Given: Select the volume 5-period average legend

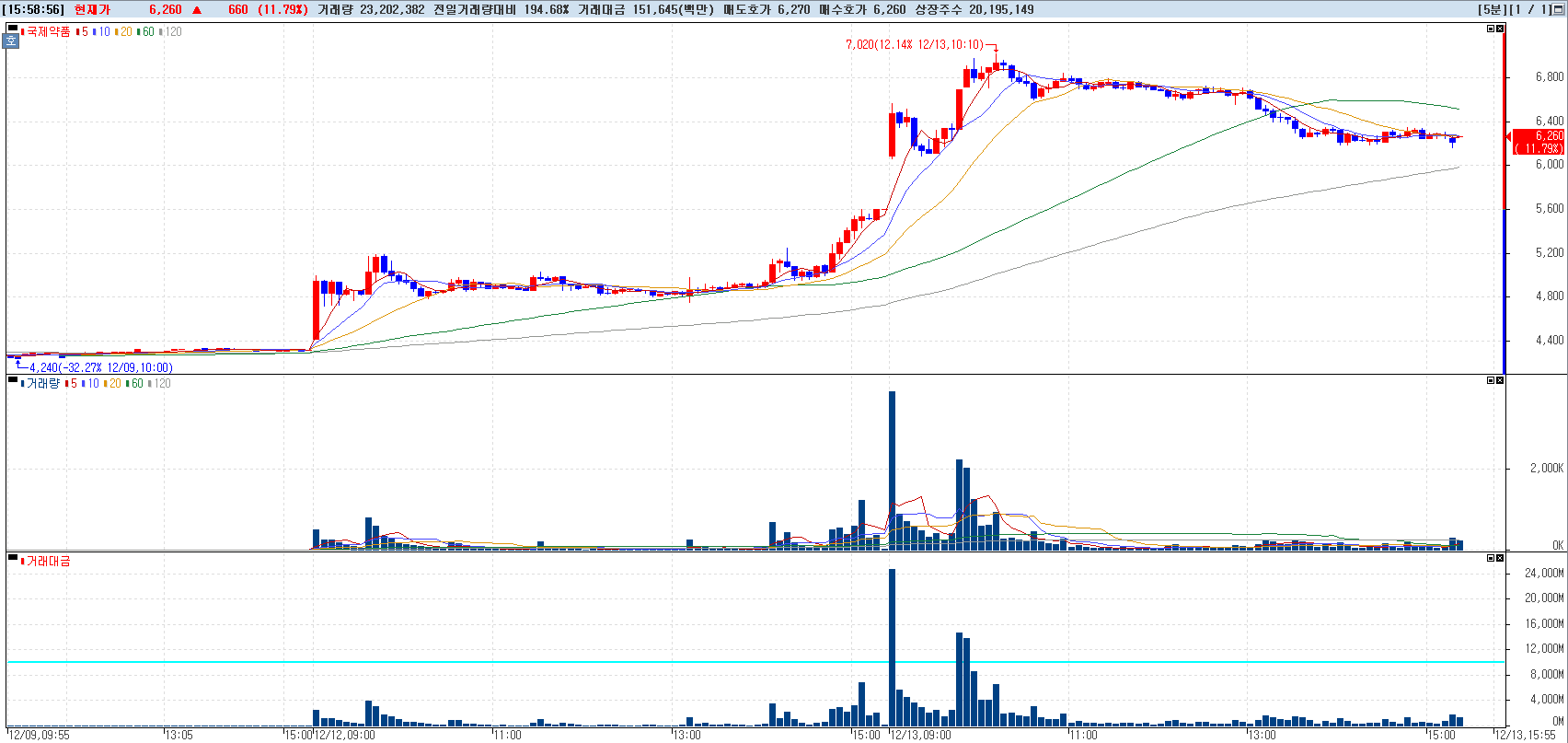Looking at the screenshot, I should point(72,383).
